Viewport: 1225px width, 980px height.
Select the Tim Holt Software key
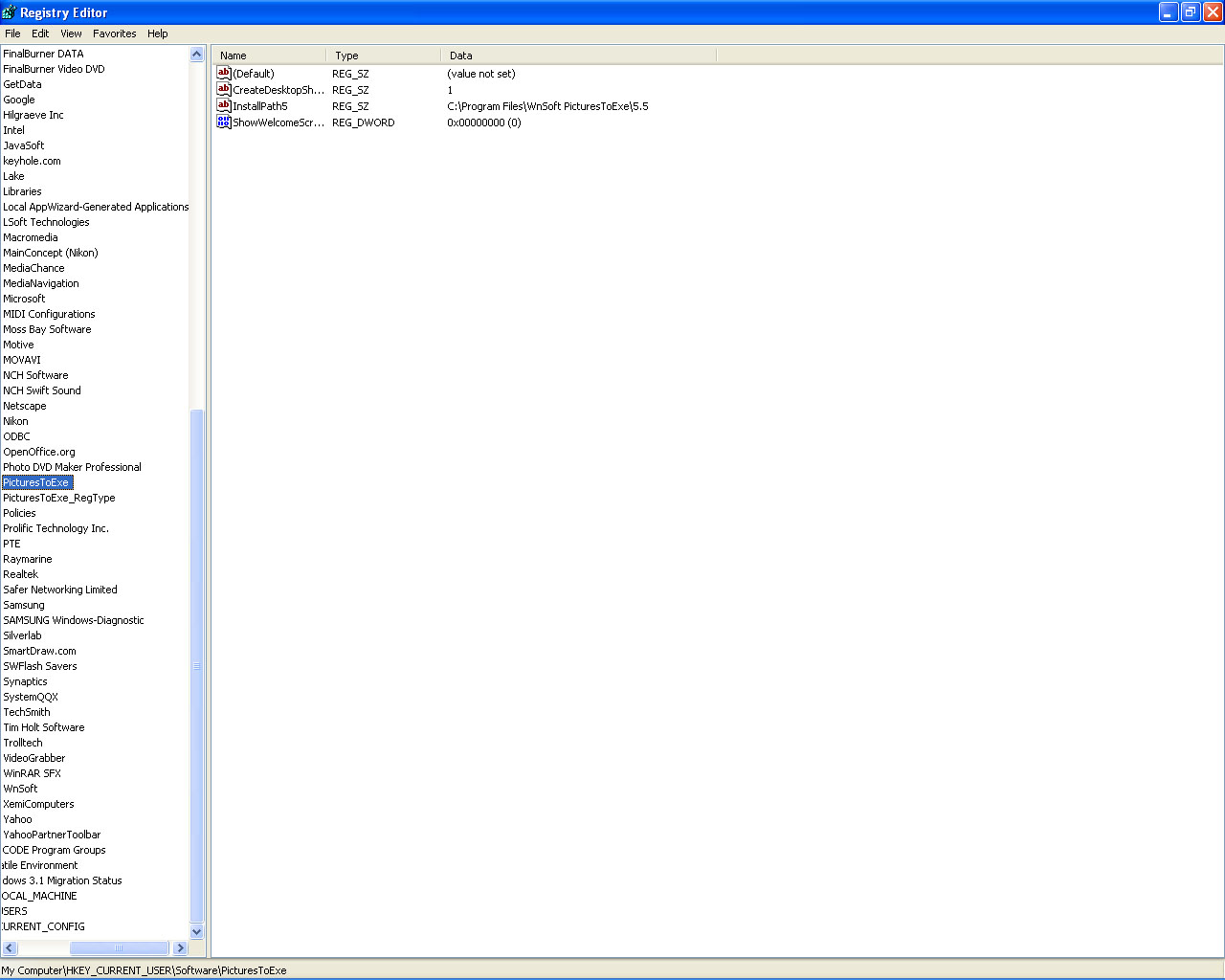coord(44,727)
